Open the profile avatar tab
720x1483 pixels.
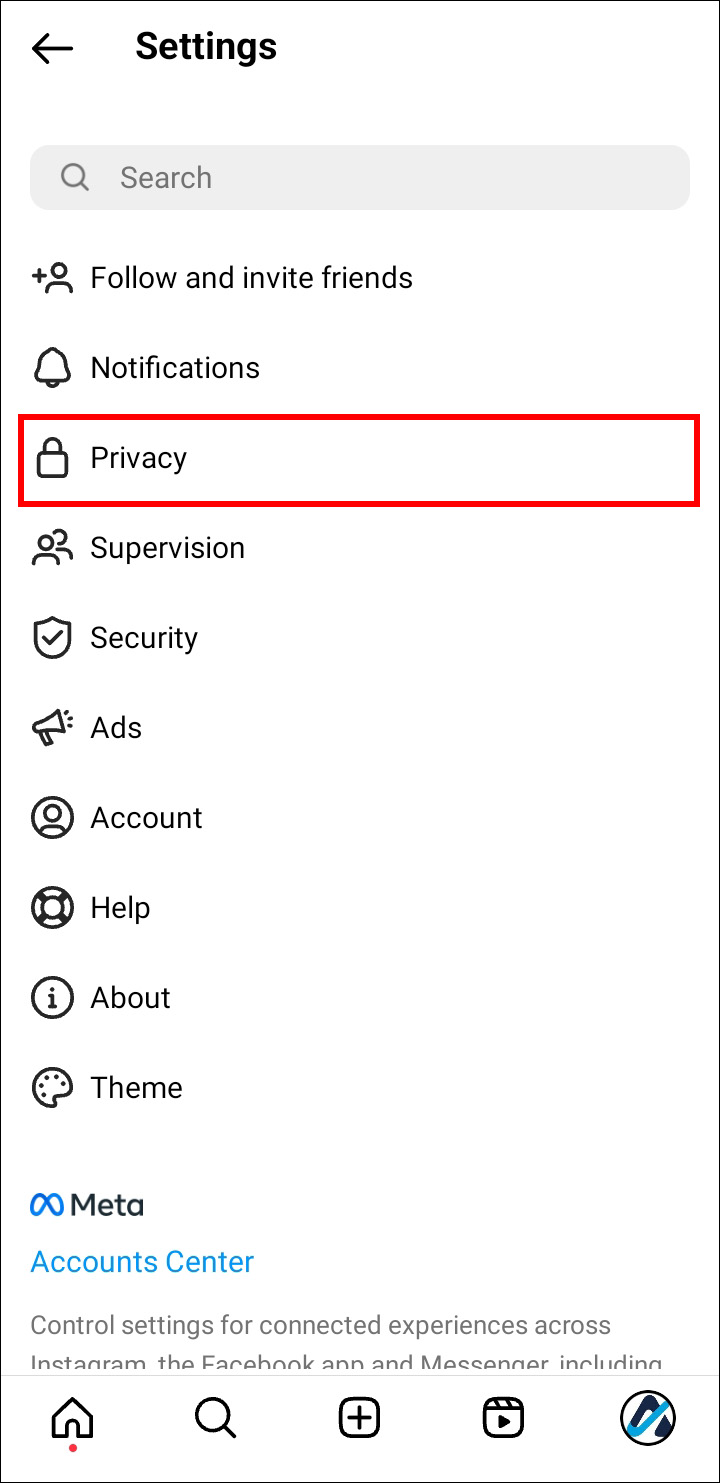pos(647,1417)
